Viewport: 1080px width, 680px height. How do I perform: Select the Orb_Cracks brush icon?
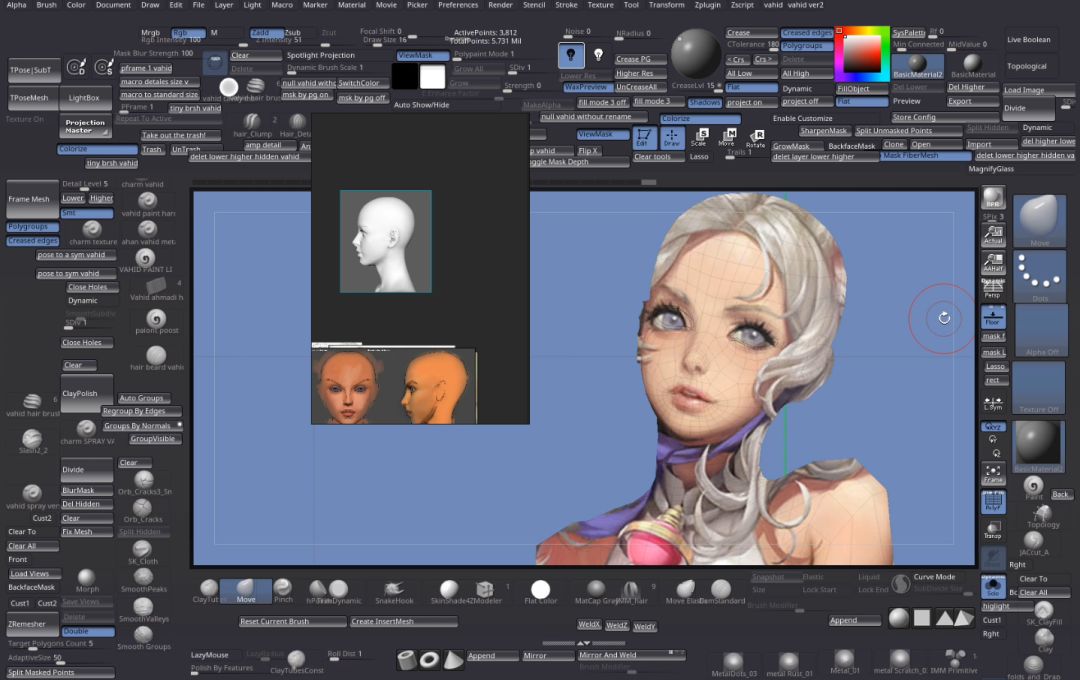[x=142, y=511]
